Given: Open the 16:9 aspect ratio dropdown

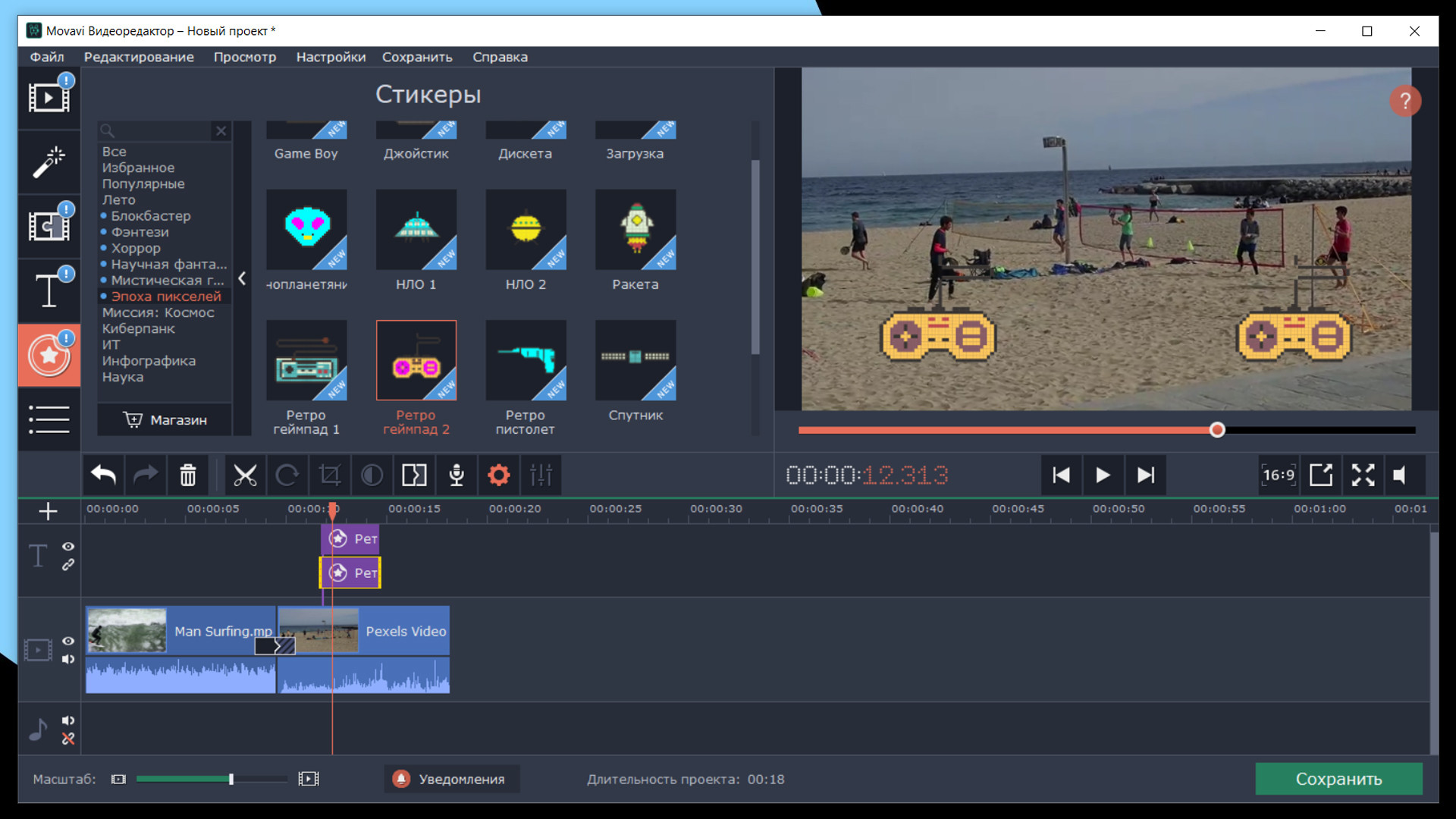Looking at the screenshot, I should 1279,475.
